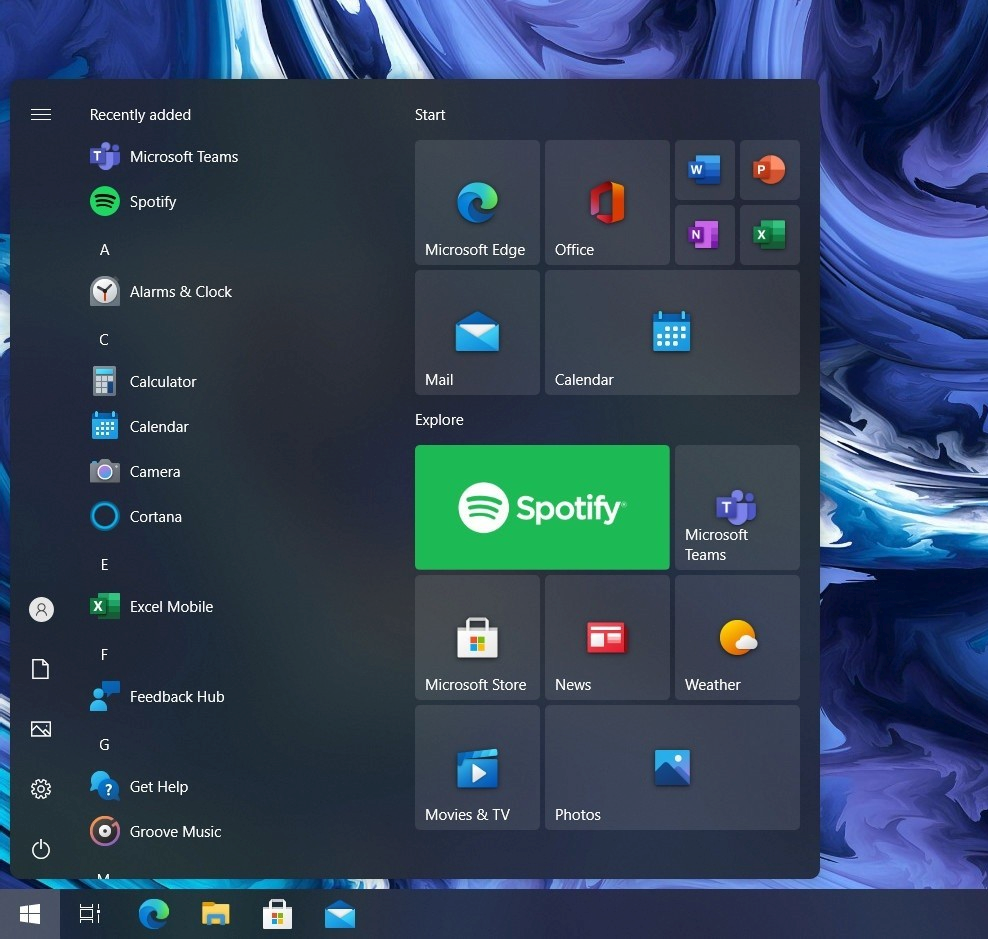988x939 pixels.
Task: Expand the Start menu hamburger navigation
Action: pos(41,115)
